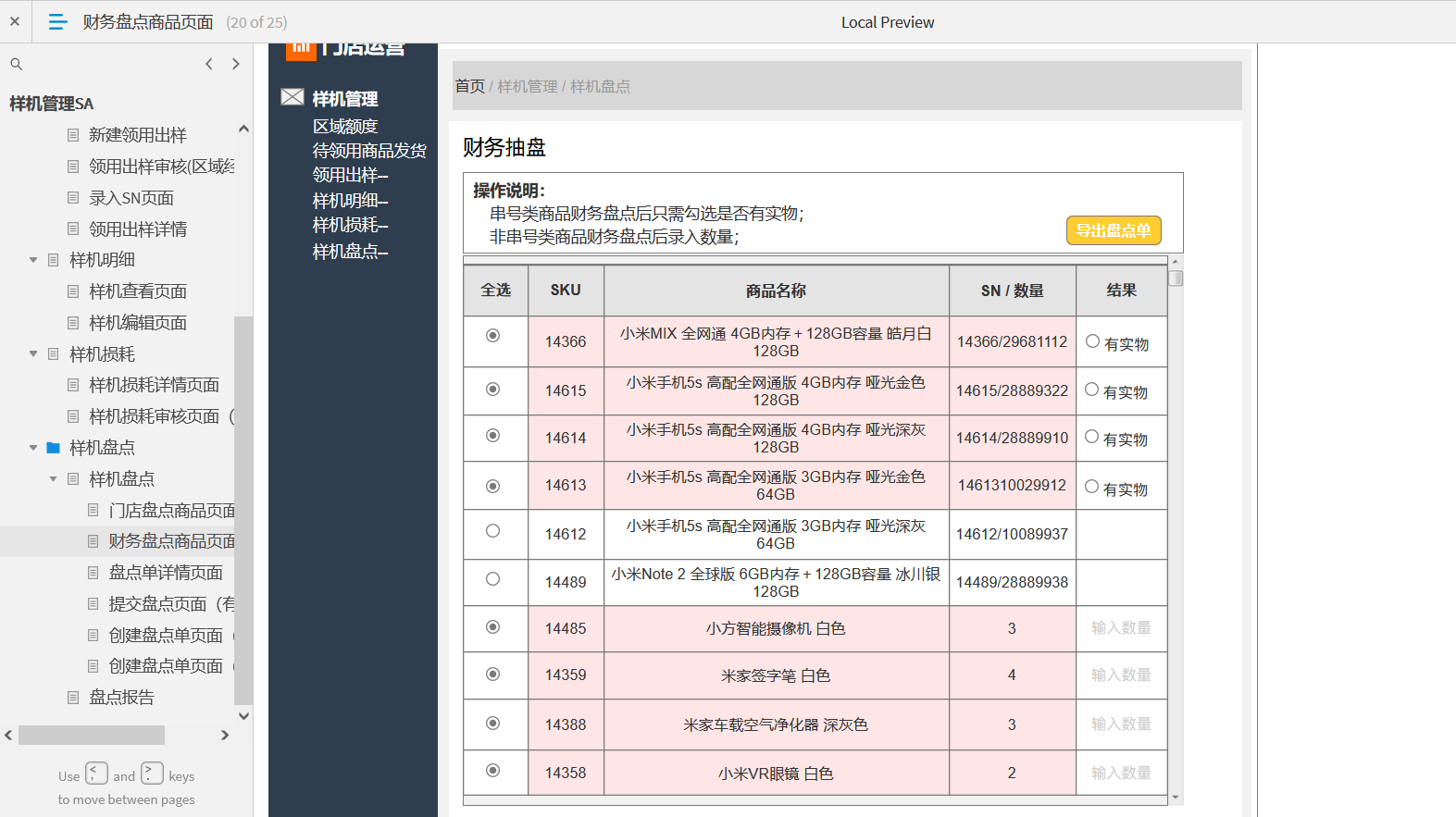Check 有实物 for SN 1461310029912
The width and height of the screenshot is (1456, 817).
[x=1092, y=487]
